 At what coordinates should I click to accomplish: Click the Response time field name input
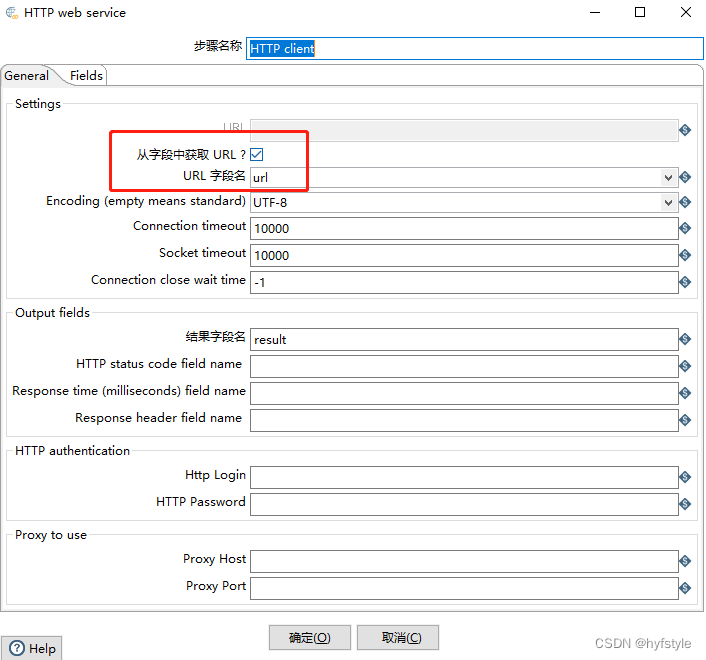point(464,393)
